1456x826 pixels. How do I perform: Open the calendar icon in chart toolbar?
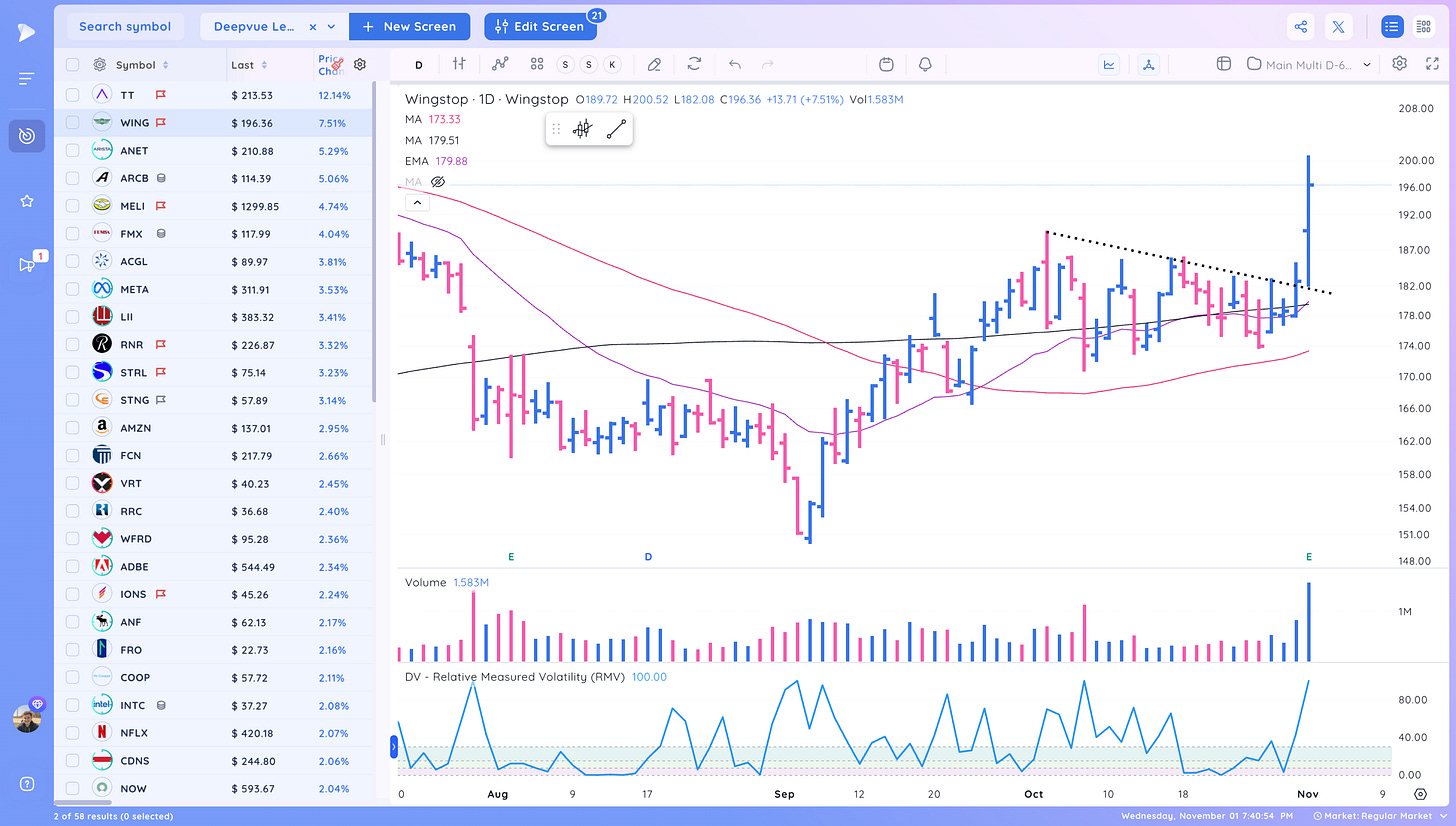(886, 64)
